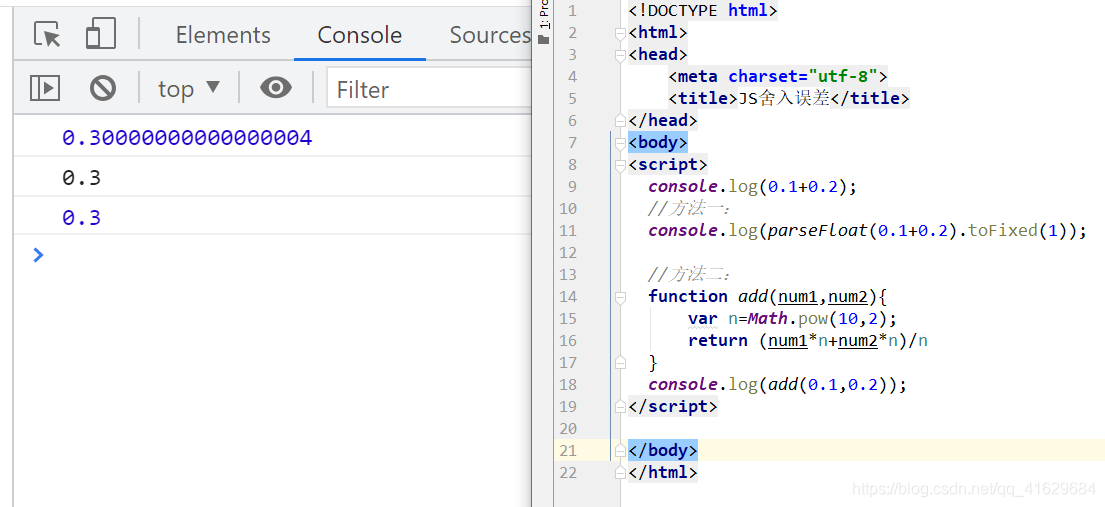Viewport: 1105px width, 507px height.
Task: Select line number 12 in the gutter
Action: point(567,252)
